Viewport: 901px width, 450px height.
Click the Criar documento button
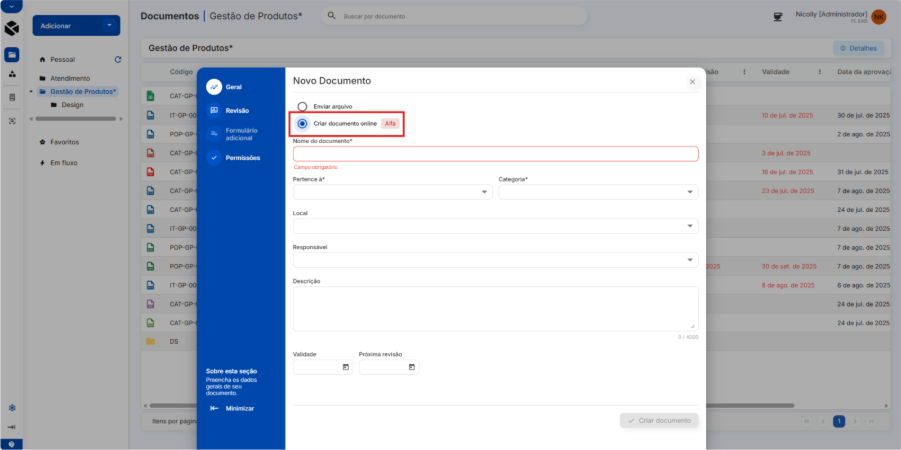tap(659, 421)
